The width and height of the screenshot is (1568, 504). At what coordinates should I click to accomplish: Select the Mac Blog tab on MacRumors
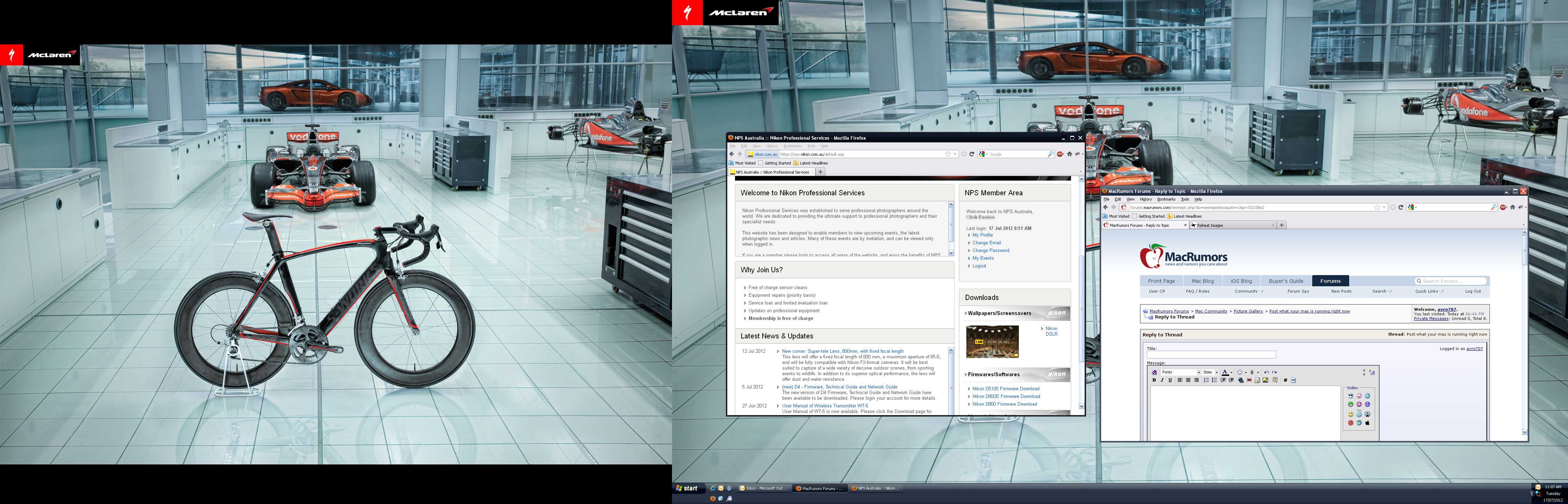pyautogui.click(x=1202, y=281)
